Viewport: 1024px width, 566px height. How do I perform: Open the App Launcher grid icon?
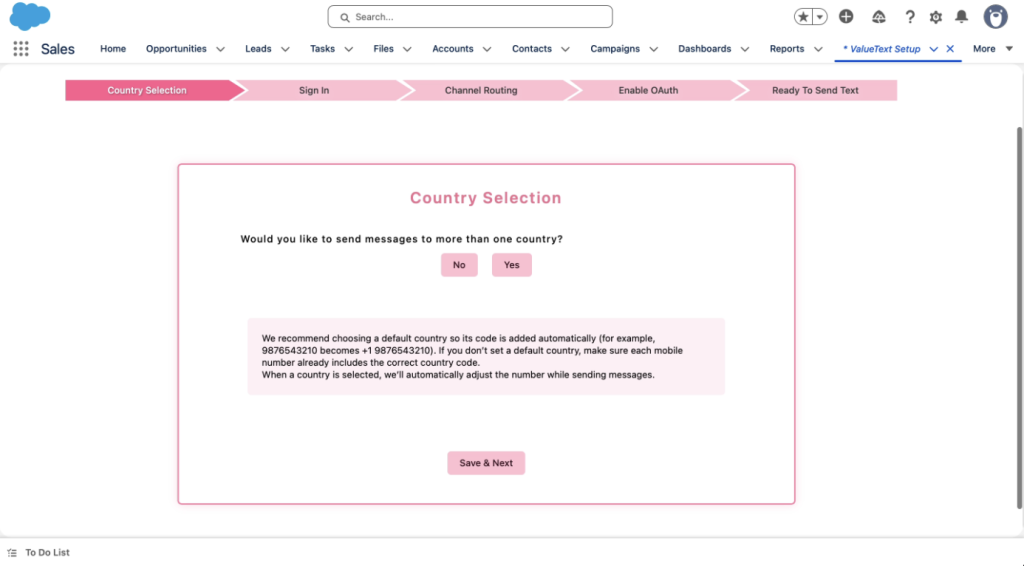pyautogui.click(x=21, y=49)
